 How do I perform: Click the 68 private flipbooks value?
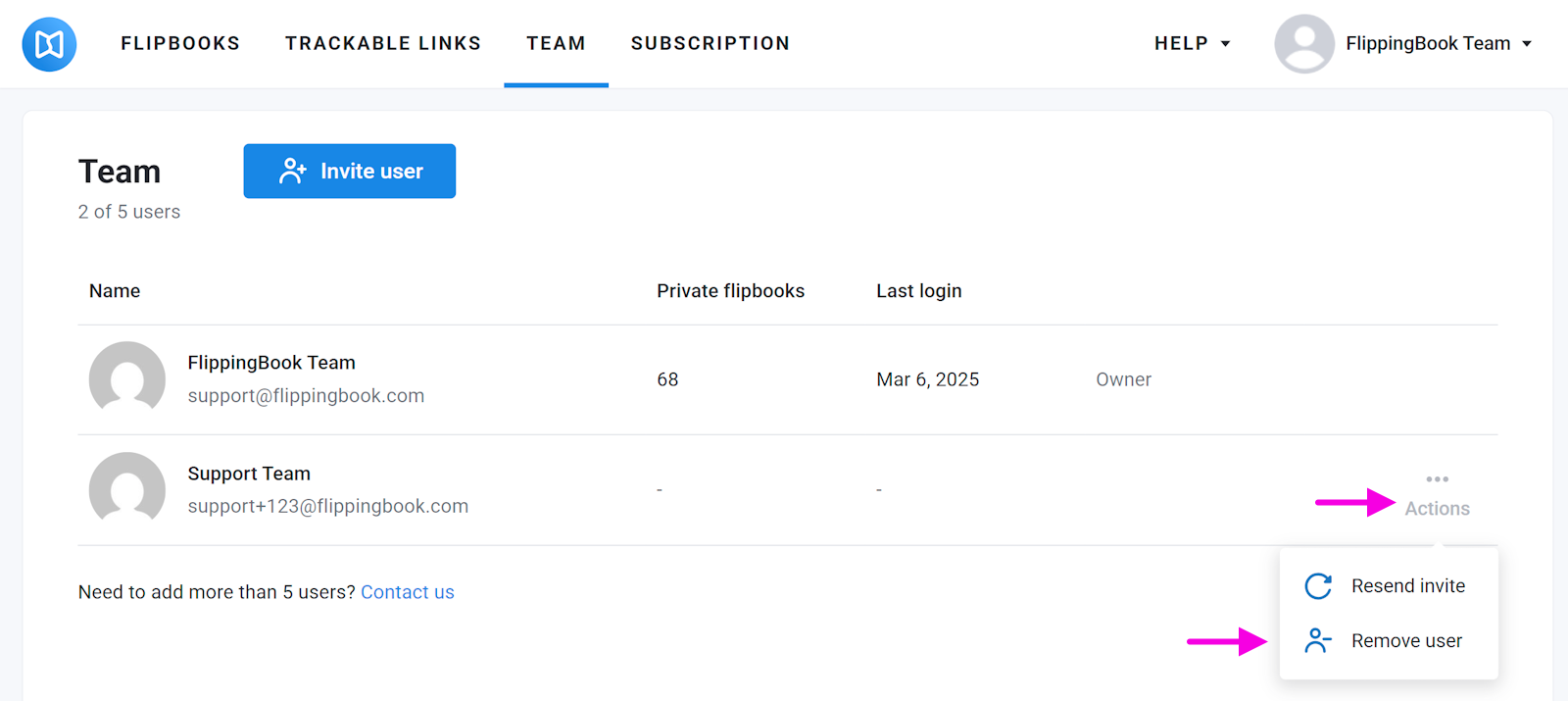(667, 379)
